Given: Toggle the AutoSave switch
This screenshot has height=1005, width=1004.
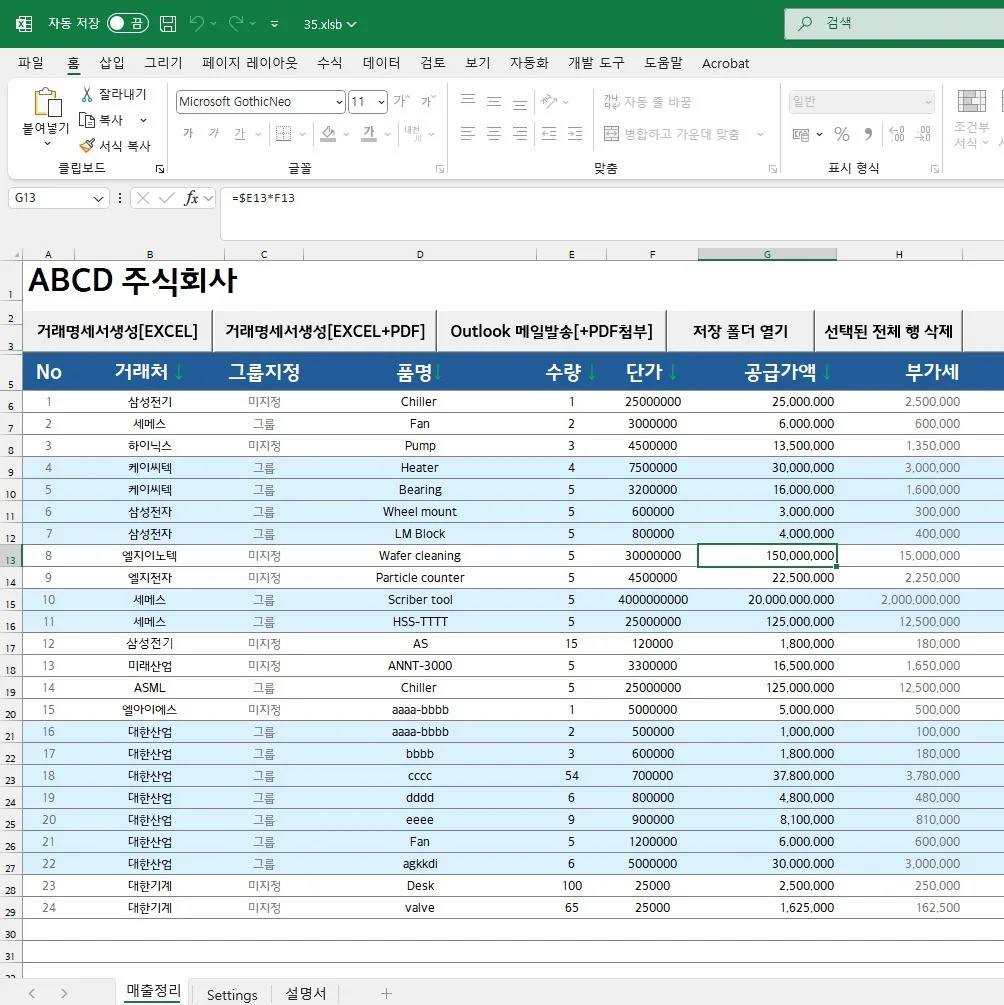Looking at the screenshot, I should click(x=127, y=23).
